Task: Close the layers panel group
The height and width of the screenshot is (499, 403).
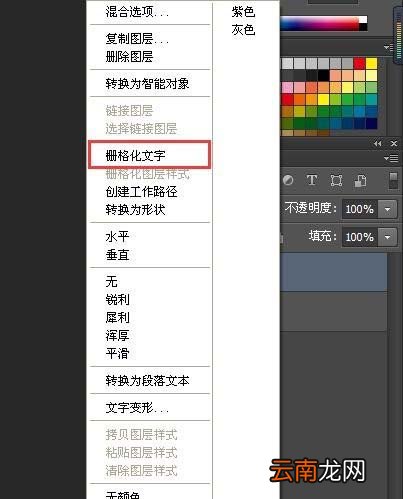Action: tap(394, 144)
